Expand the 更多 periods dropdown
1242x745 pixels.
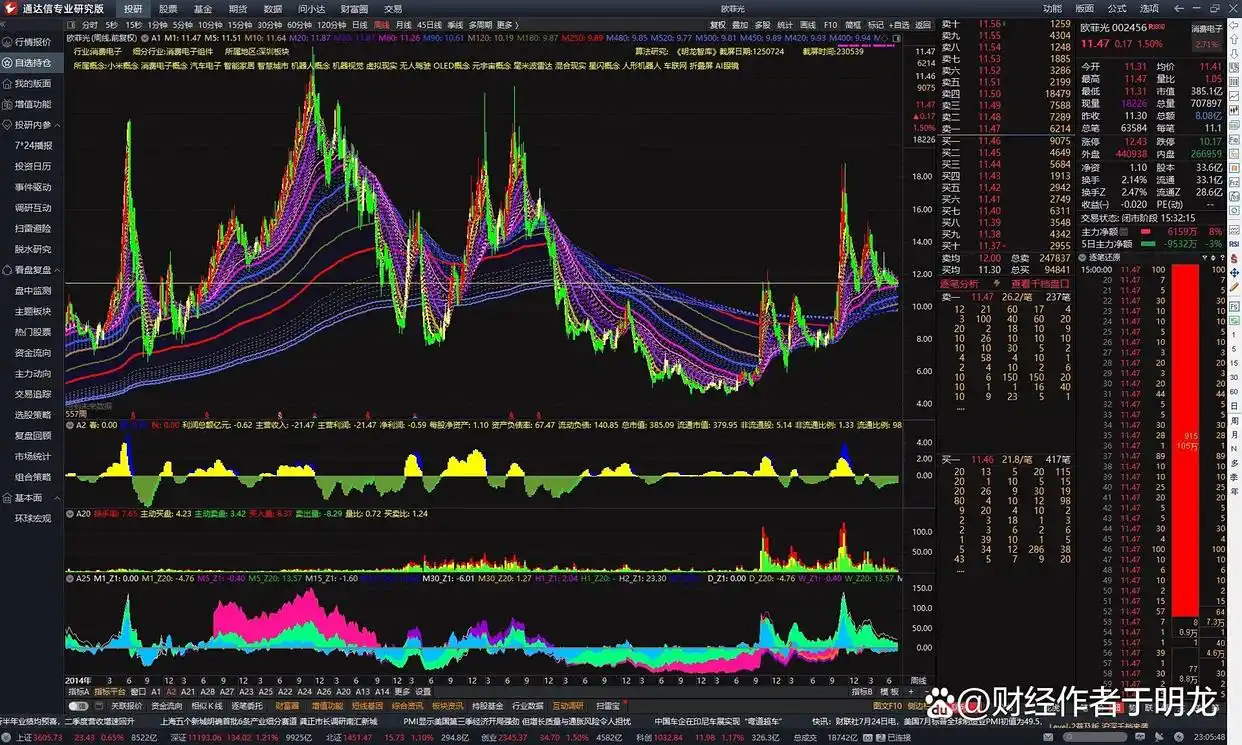pyautogui.click(x=503, y=24)
